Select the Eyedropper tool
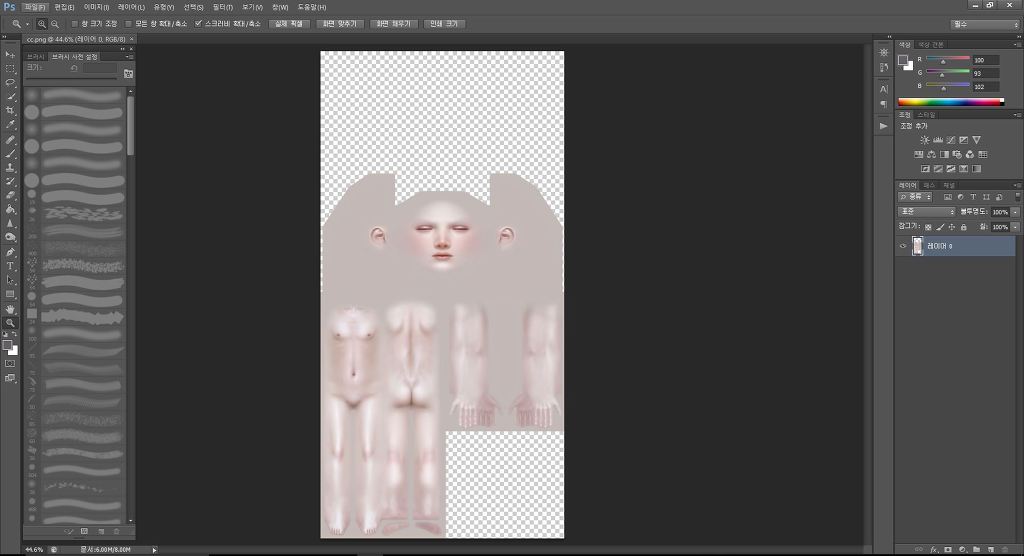This screenshot has height=556, width=1024. coord(10,125)
